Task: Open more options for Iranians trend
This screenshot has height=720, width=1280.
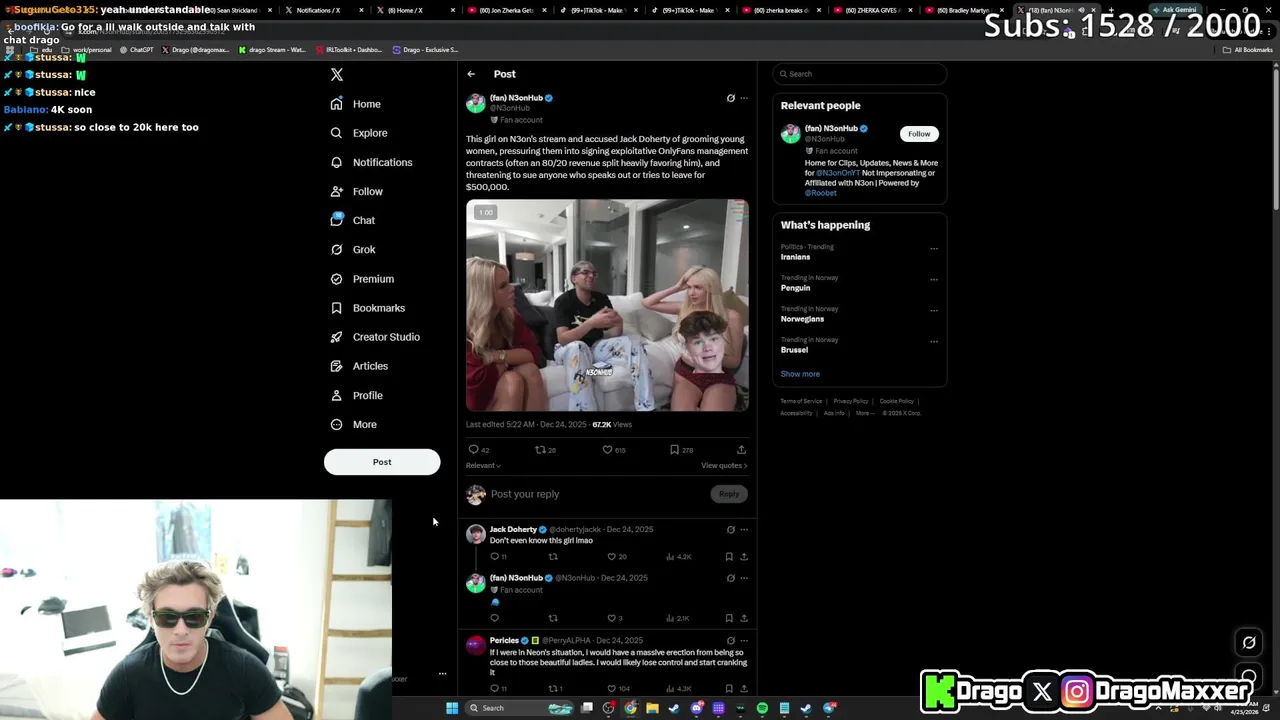Action: tap(934, 248)
